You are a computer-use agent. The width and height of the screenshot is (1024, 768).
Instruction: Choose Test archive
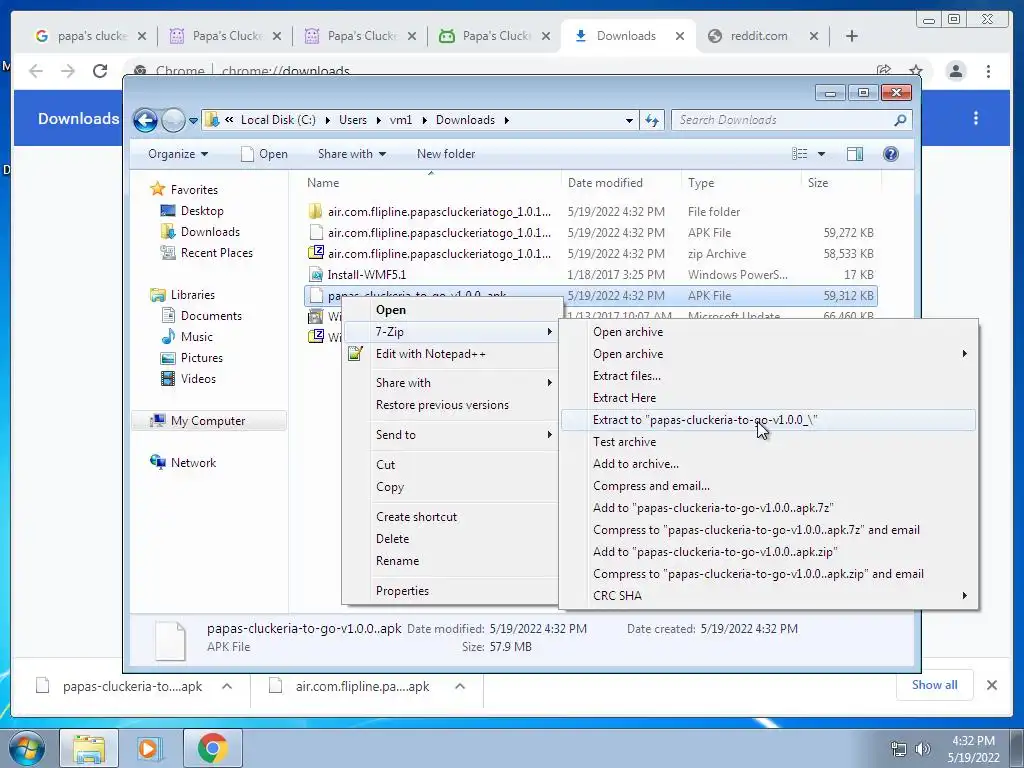click(769, 442)
